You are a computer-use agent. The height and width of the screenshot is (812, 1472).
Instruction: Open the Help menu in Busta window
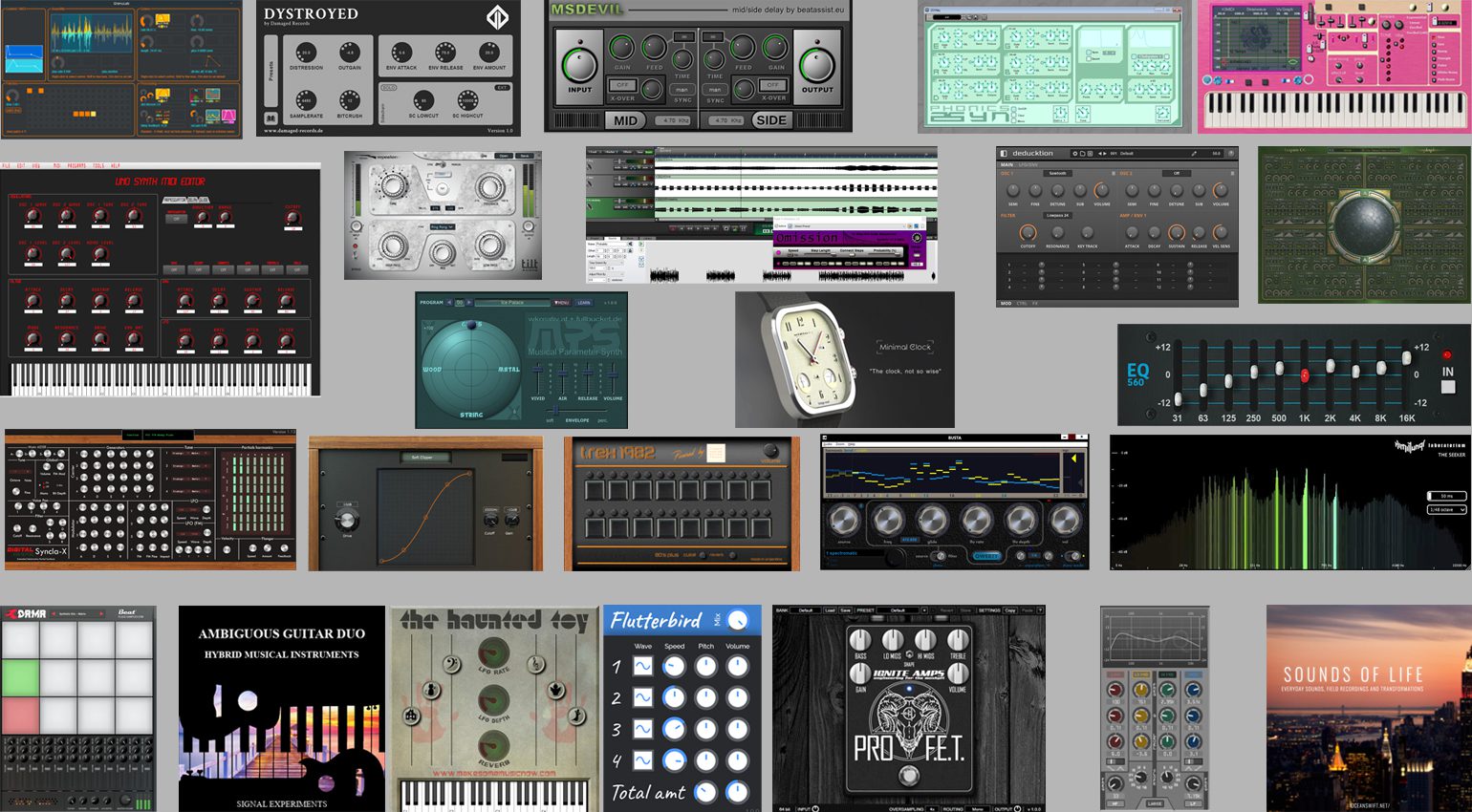click(854, 444)
